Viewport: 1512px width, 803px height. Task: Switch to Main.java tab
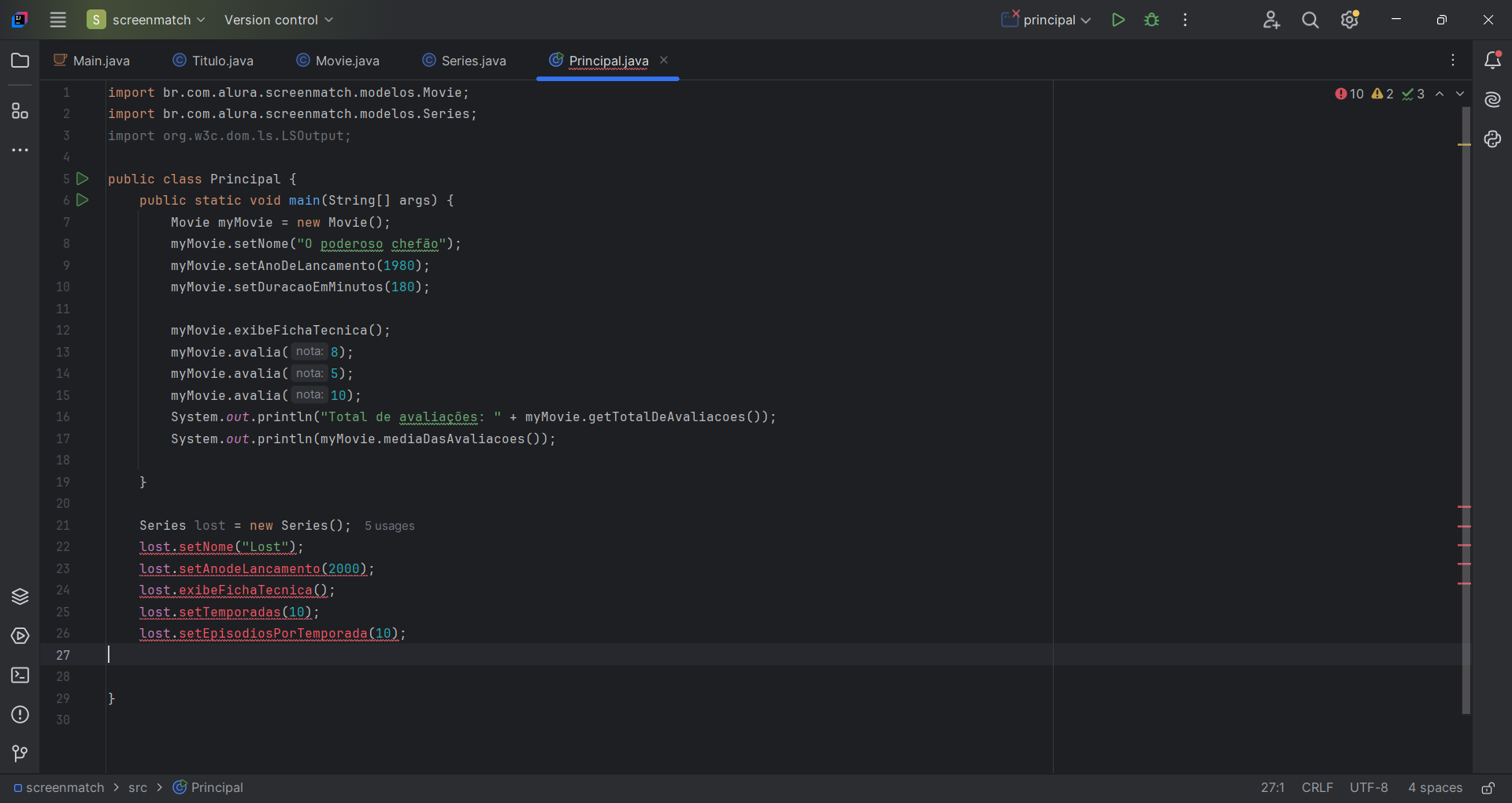pos(91,61)
